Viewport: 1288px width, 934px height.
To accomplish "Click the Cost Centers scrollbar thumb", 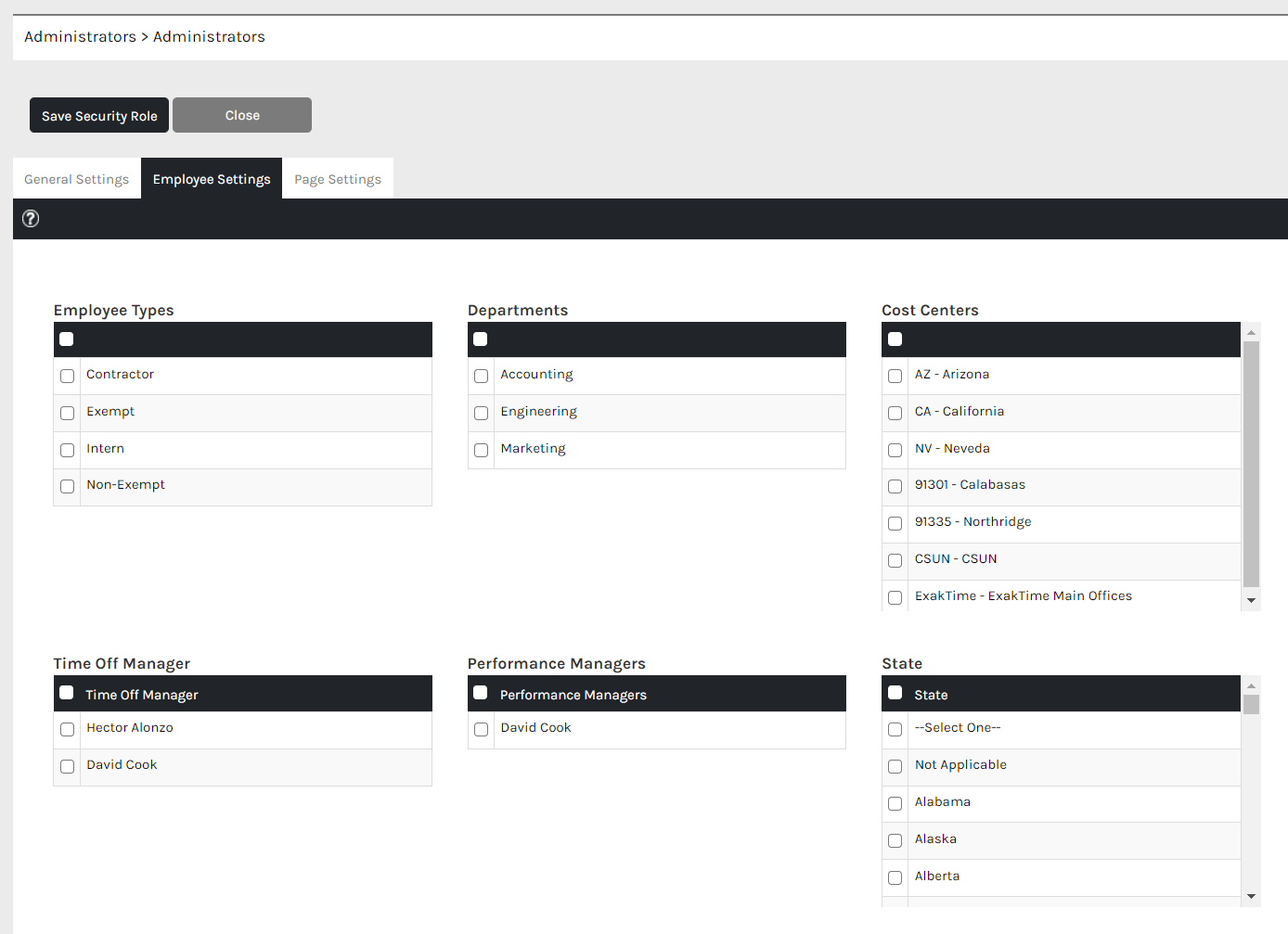I will (1251, 464).
